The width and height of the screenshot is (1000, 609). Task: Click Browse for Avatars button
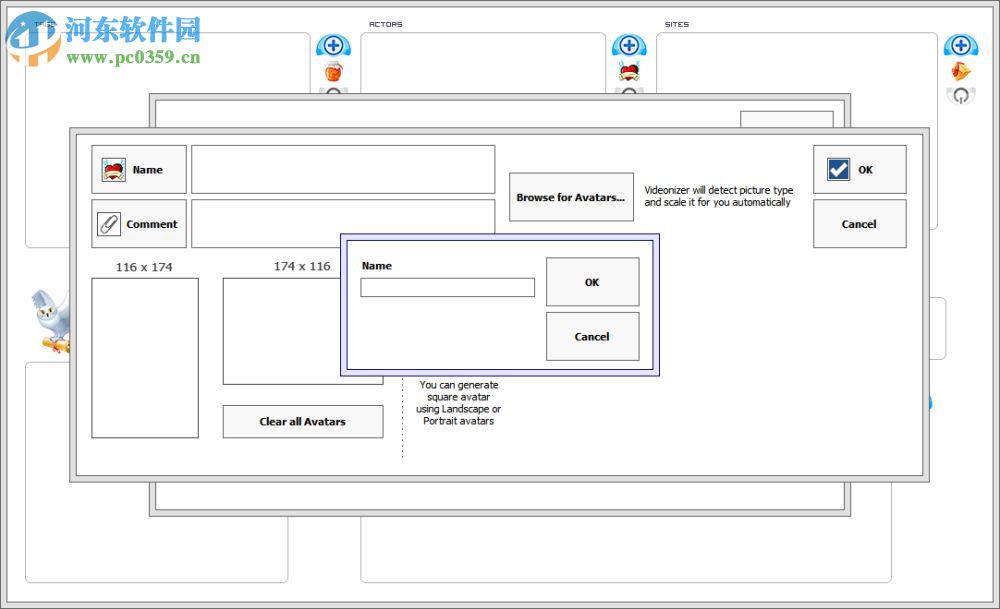tap(571, 197)
